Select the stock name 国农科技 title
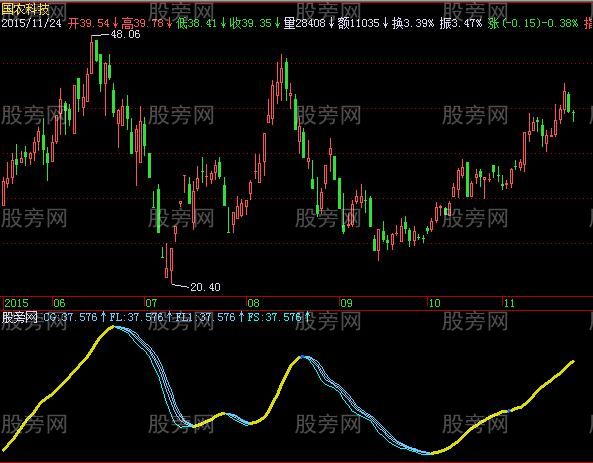 (x=25, y=9)
